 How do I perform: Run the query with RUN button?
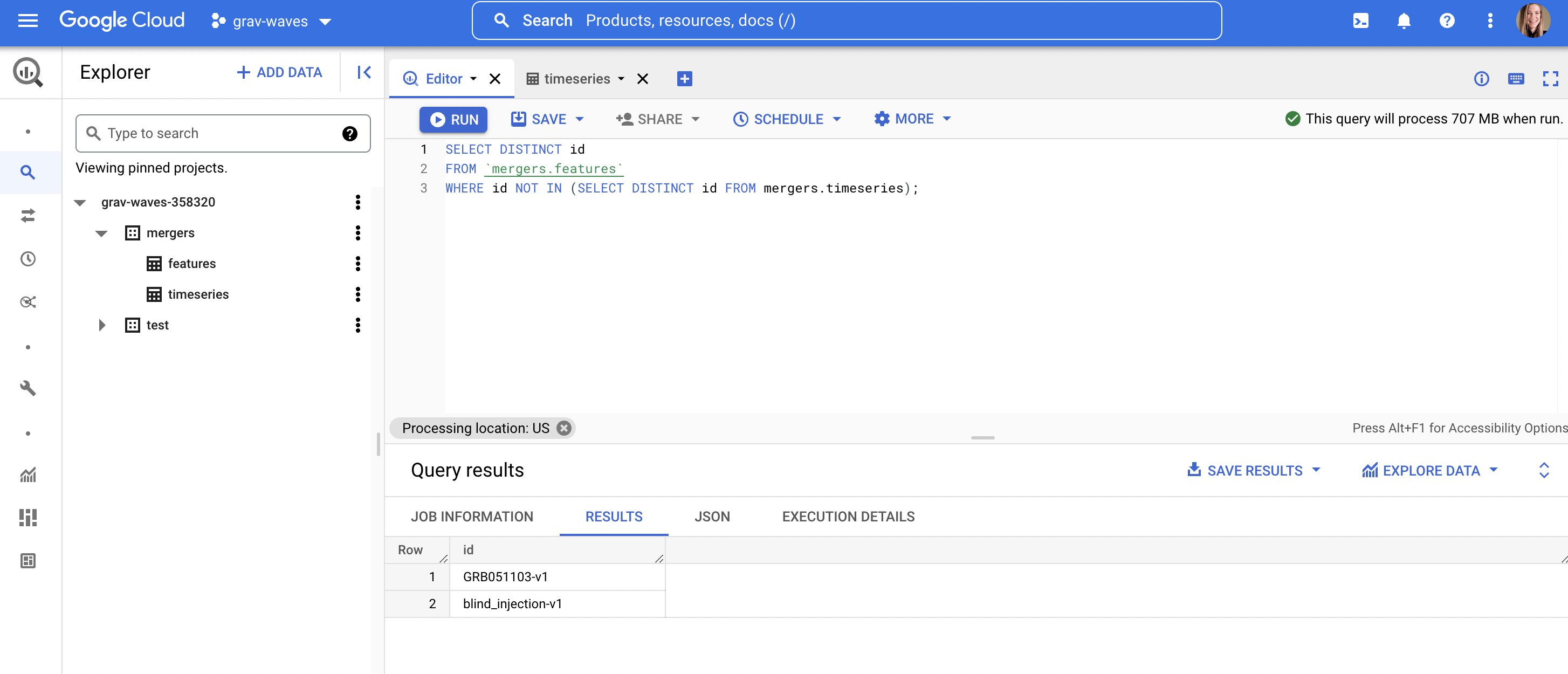453,119
